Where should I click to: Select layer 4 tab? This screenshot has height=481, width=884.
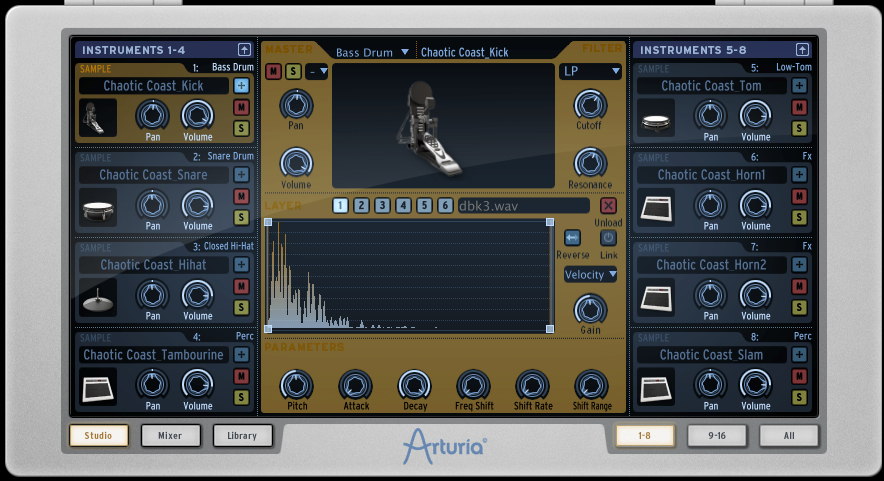(x=403, y=206)
